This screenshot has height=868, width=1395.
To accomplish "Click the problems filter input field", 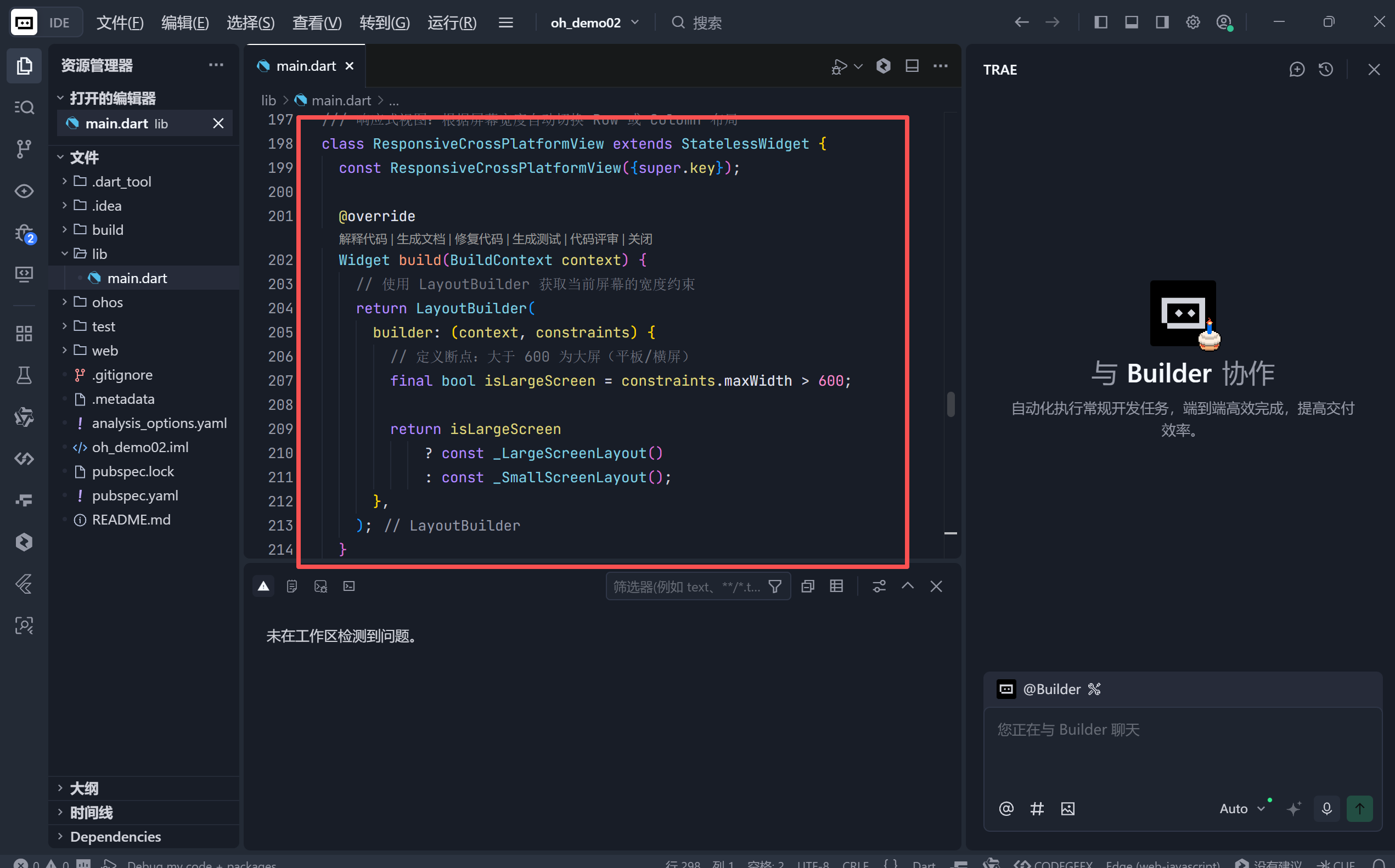I will [686, 586].
